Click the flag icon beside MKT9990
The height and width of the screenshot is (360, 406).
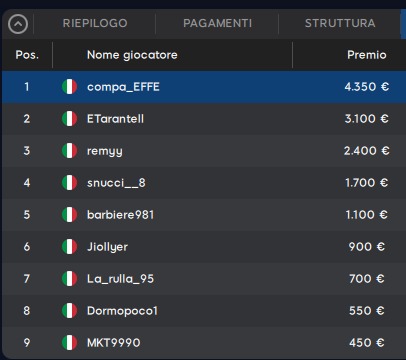click(x=70, y=343)
